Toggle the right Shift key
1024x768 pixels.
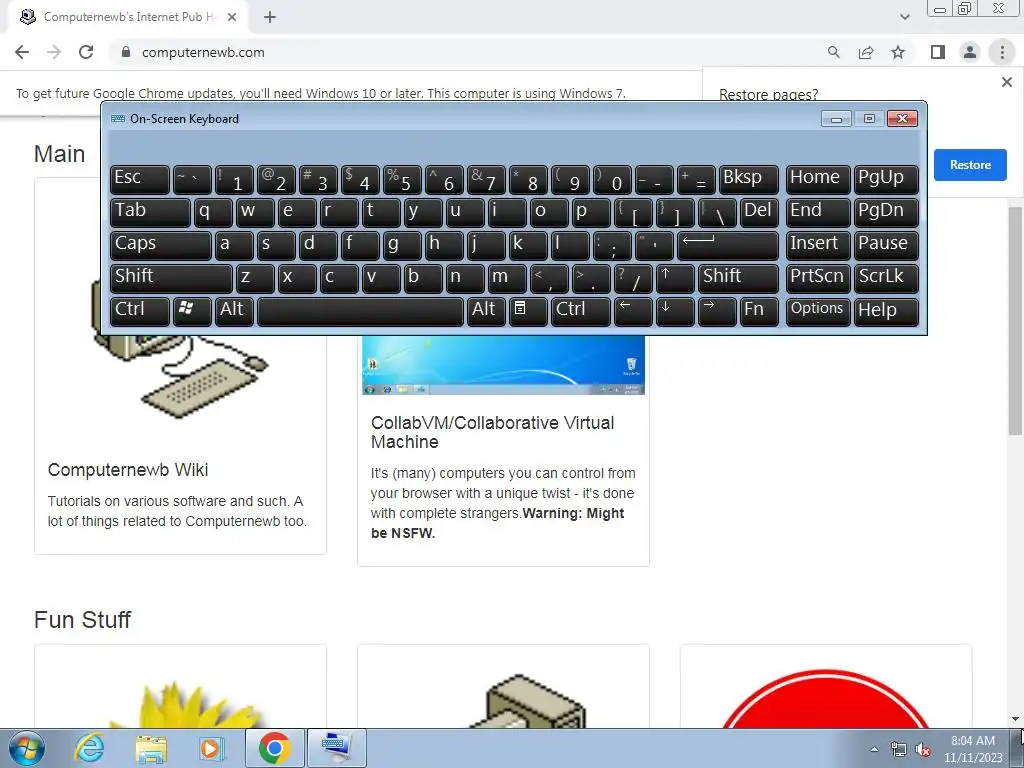tap(738, 278)
